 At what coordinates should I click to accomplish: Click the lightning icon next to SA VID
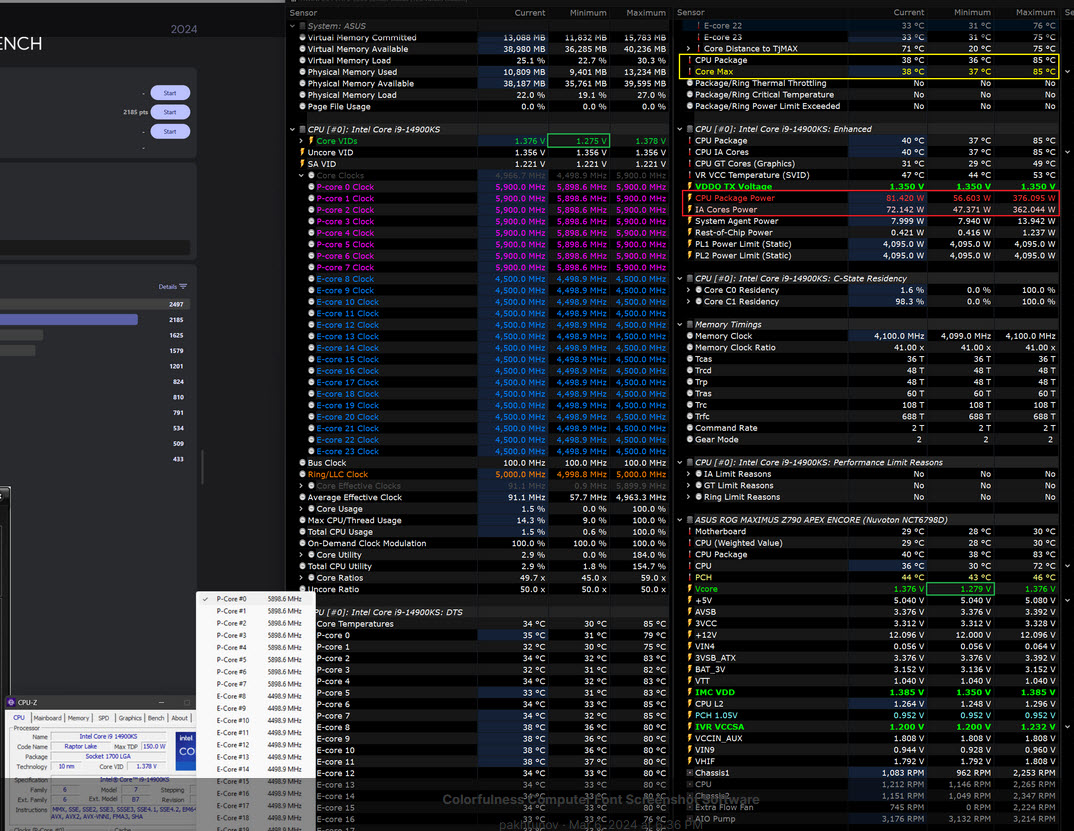(302, 164)
